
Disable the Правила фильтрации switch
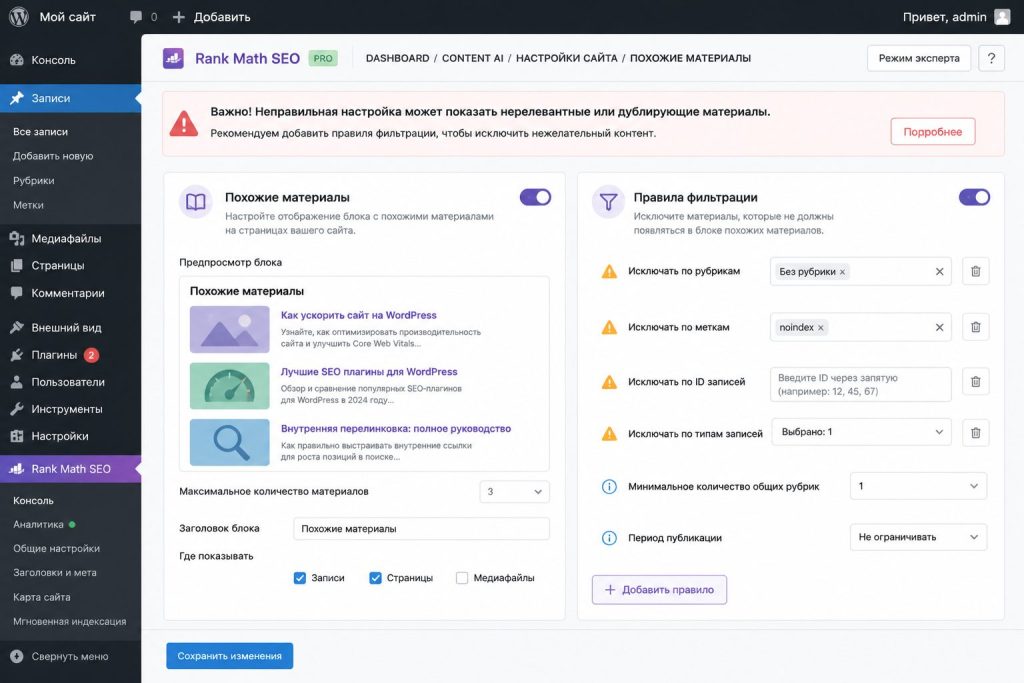click(974, 197)
